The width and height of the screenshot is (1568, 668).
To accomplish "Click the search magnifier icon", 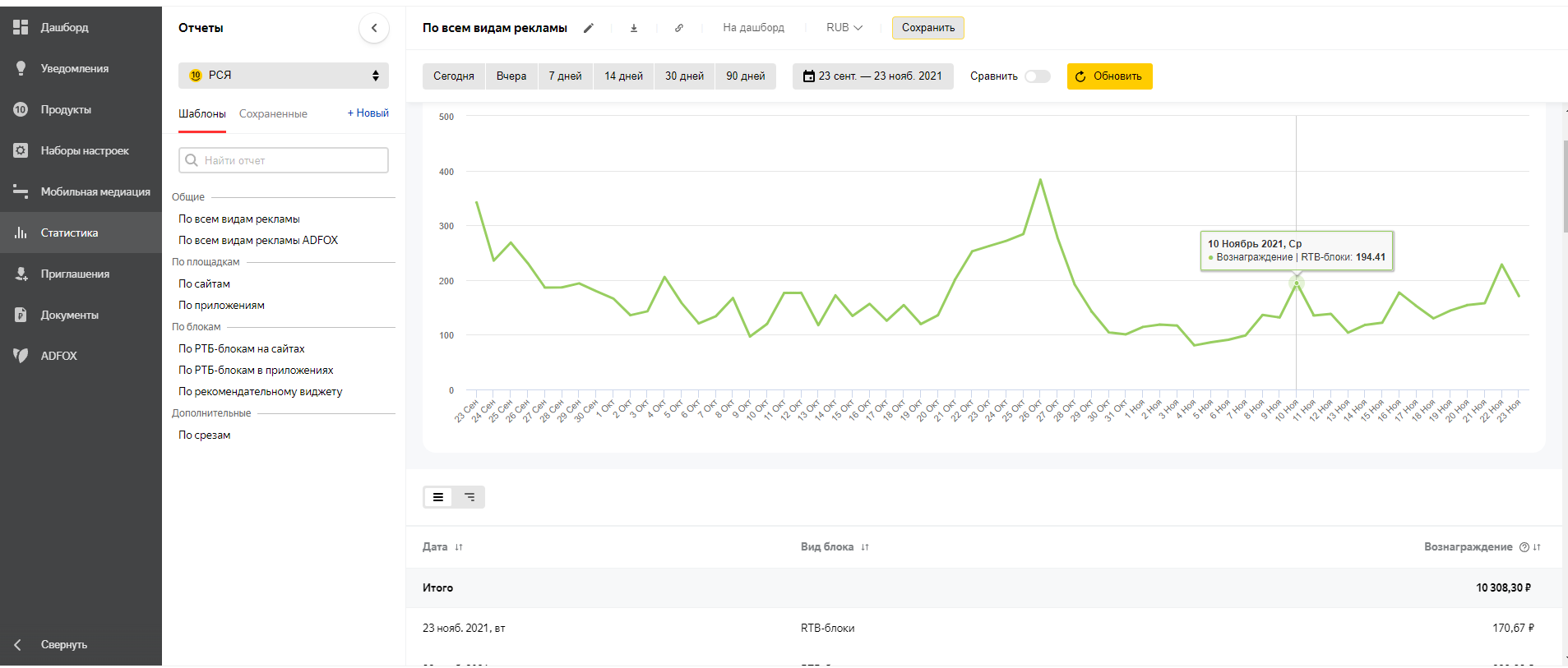I will pyautogui.click(x=192, y=160).
